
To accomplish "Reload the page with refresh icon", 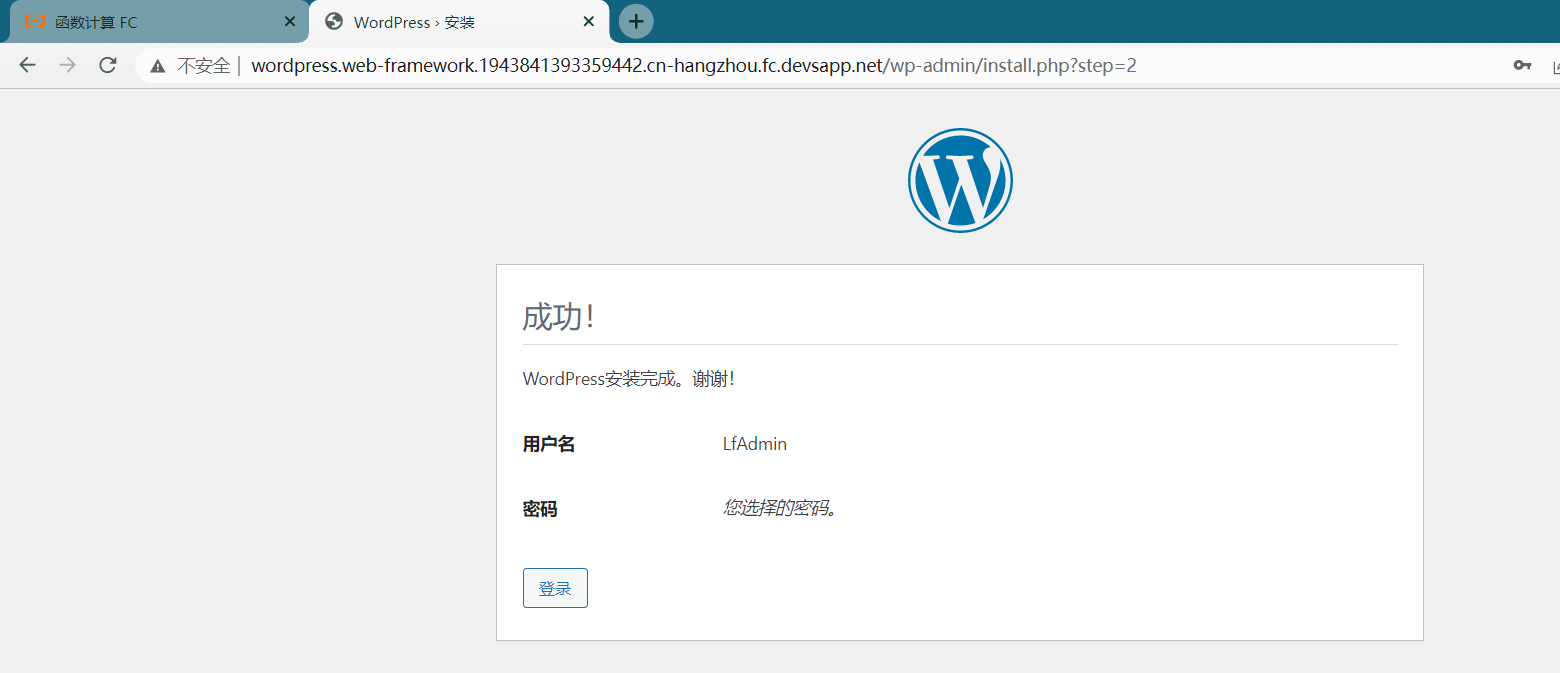I will pos(108,65).
